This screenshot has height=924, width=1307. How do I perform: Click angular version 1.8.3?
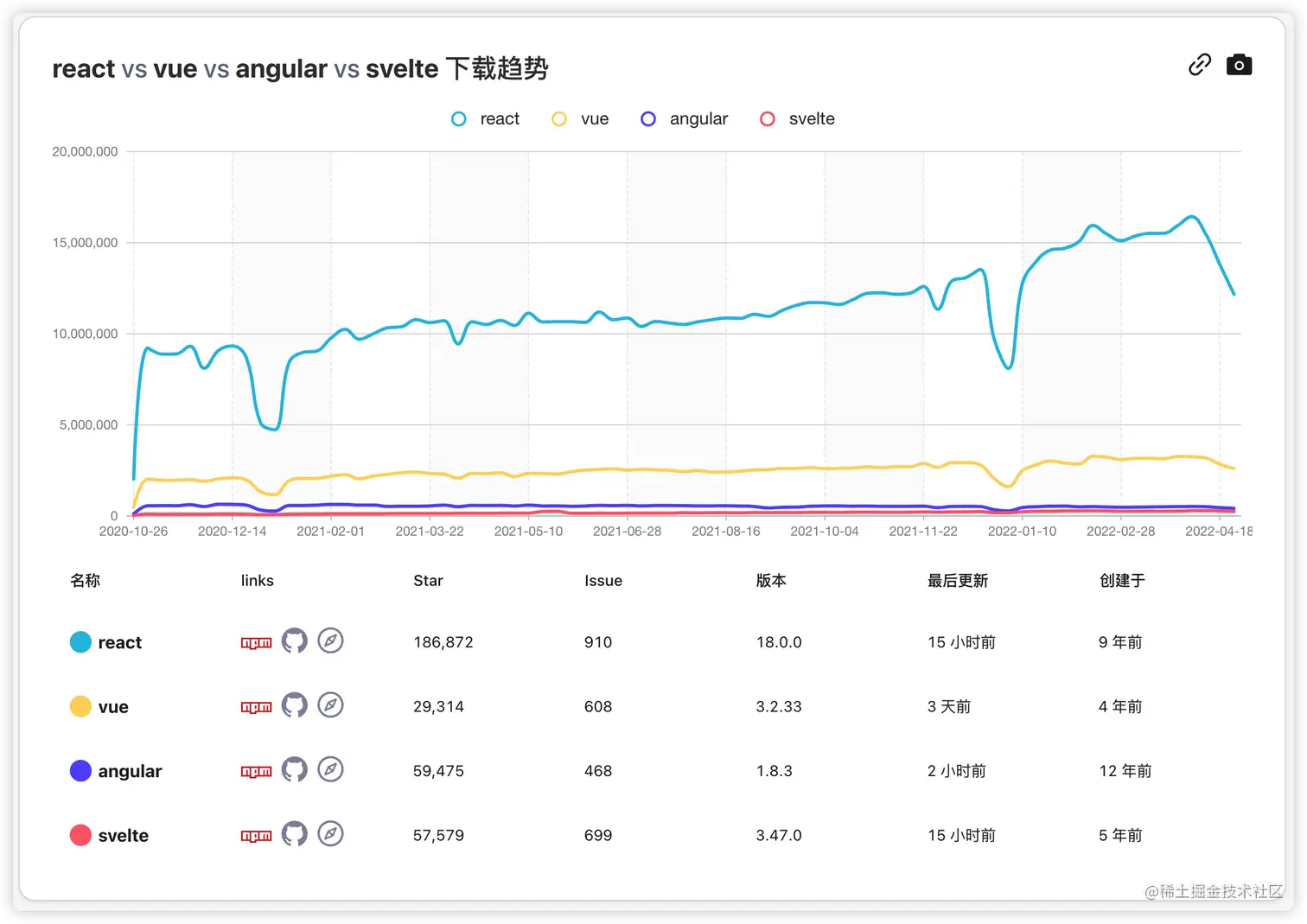click(774, 771)
